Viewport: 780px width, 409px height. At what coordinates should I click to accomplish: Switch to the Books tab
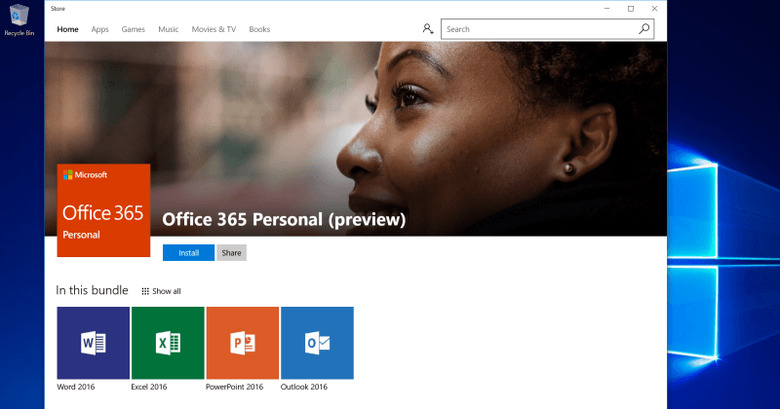tap(259, 29)
